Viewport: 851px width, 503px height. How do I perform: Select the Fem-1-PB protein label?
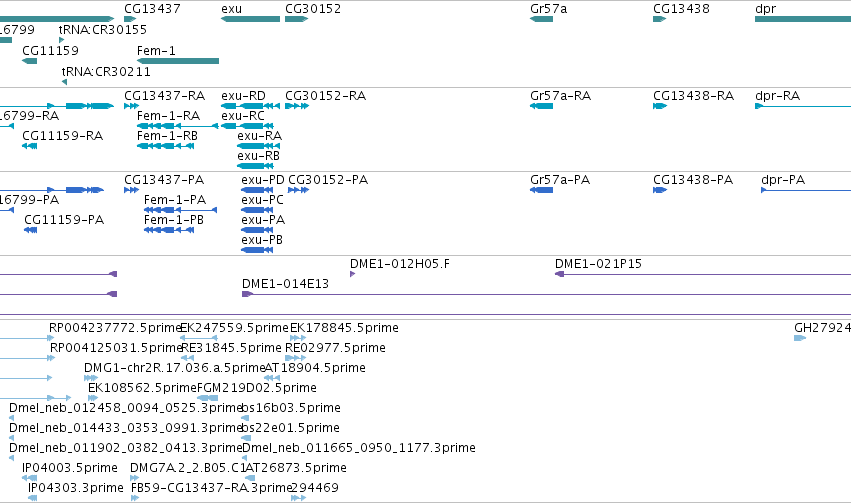(174, 220)
